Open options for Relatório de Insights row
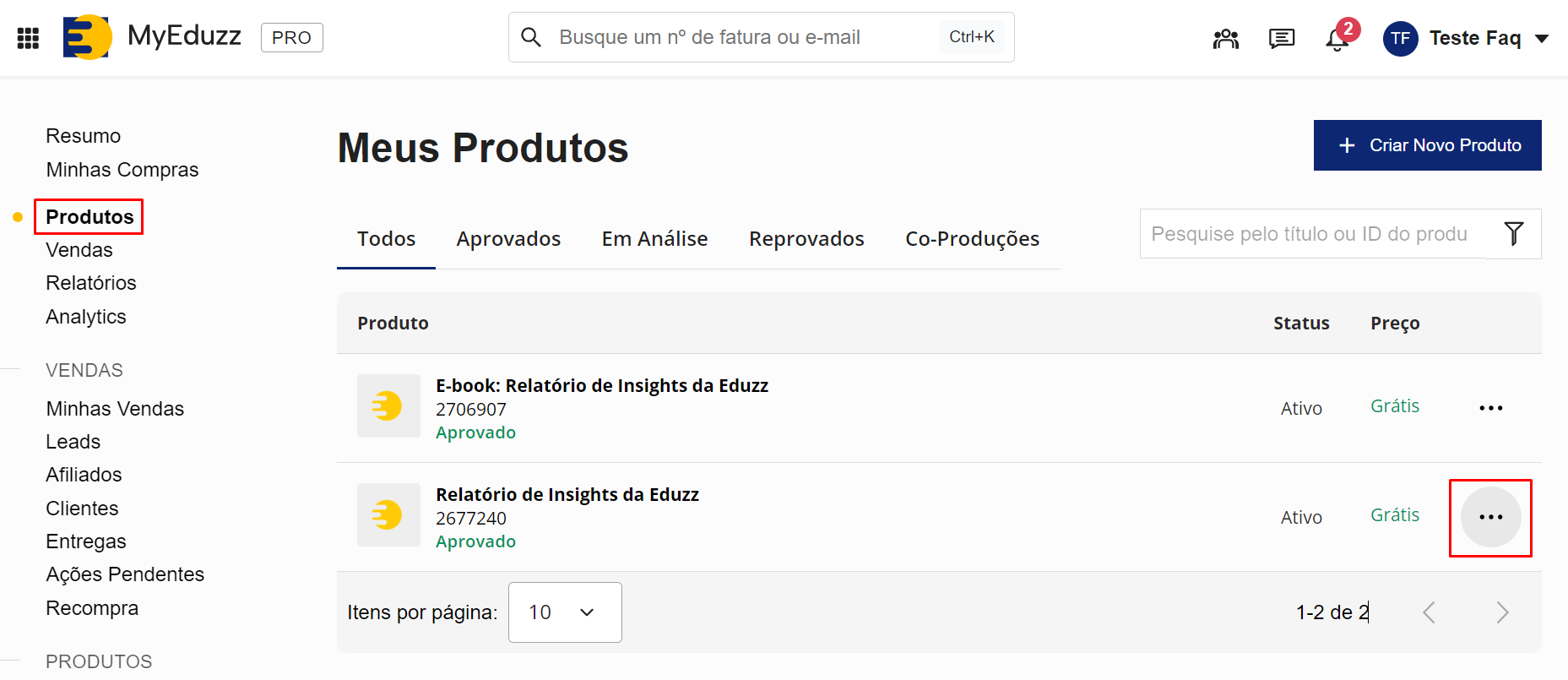This screenshot has width=1568, height=680. (1490, 517)
